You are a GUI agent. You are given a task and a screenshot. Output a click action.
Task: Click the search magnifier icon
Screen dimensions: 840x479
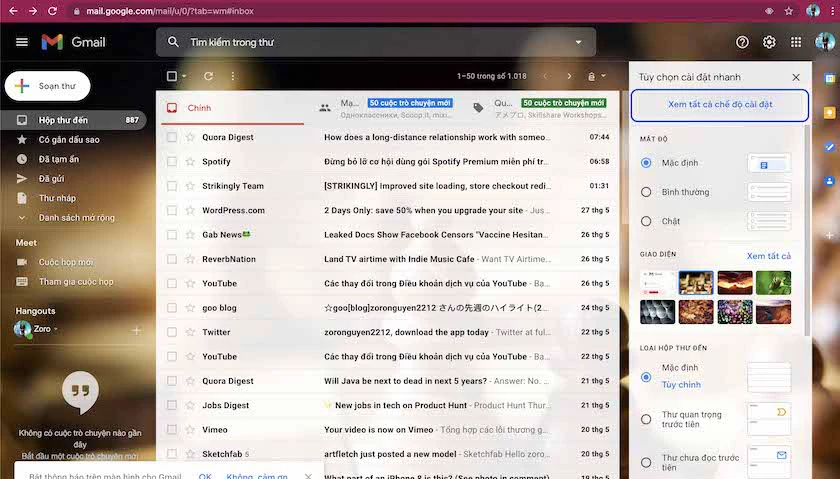click(x=172, y=42)
